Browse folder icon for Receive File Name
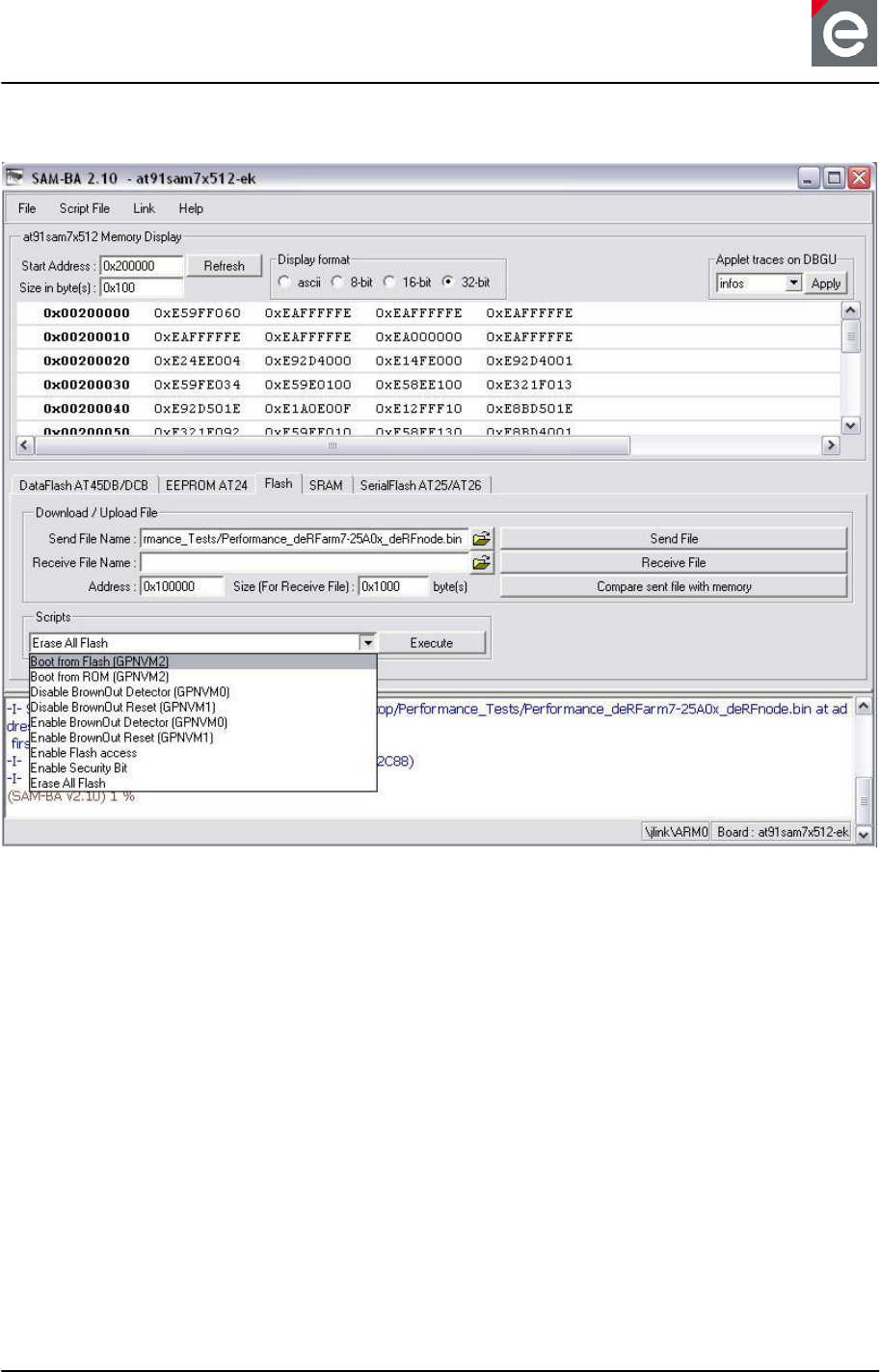880x1372 pixels. tap(482, 563)
